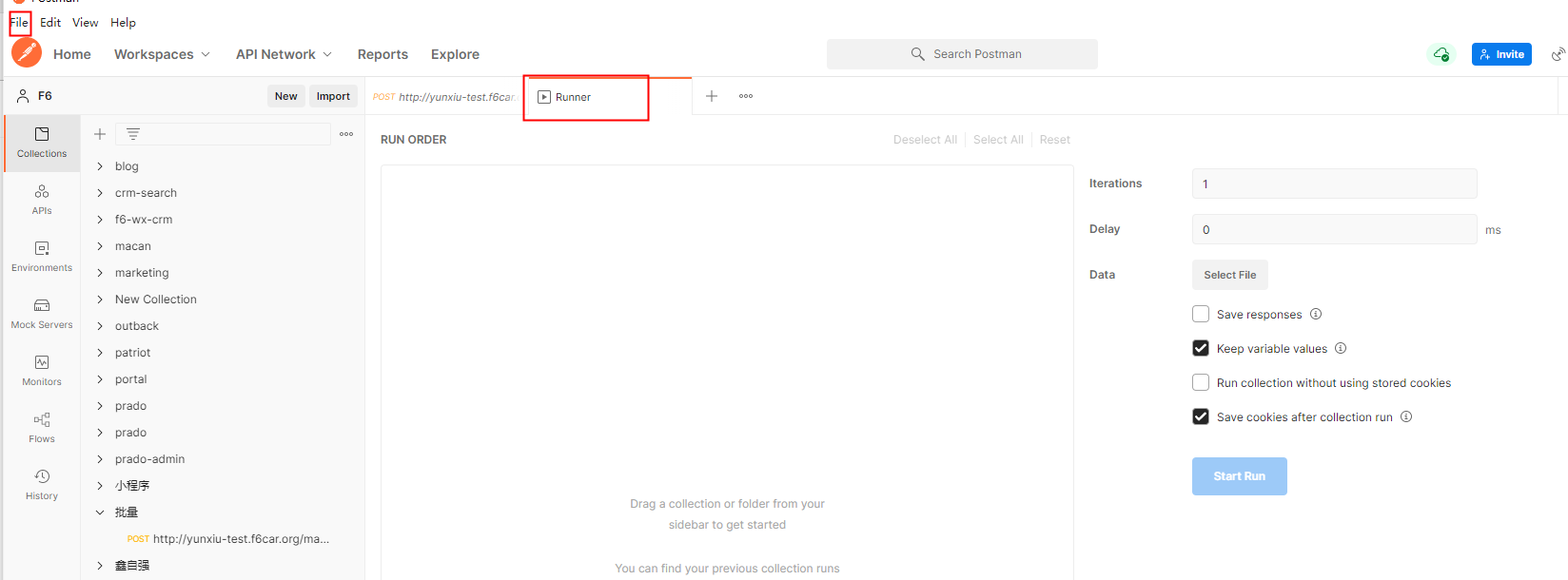This screenshot has width=1568, height=580.
Task: Open the Flows sidebar panel
Action: (x=42, y=428)
